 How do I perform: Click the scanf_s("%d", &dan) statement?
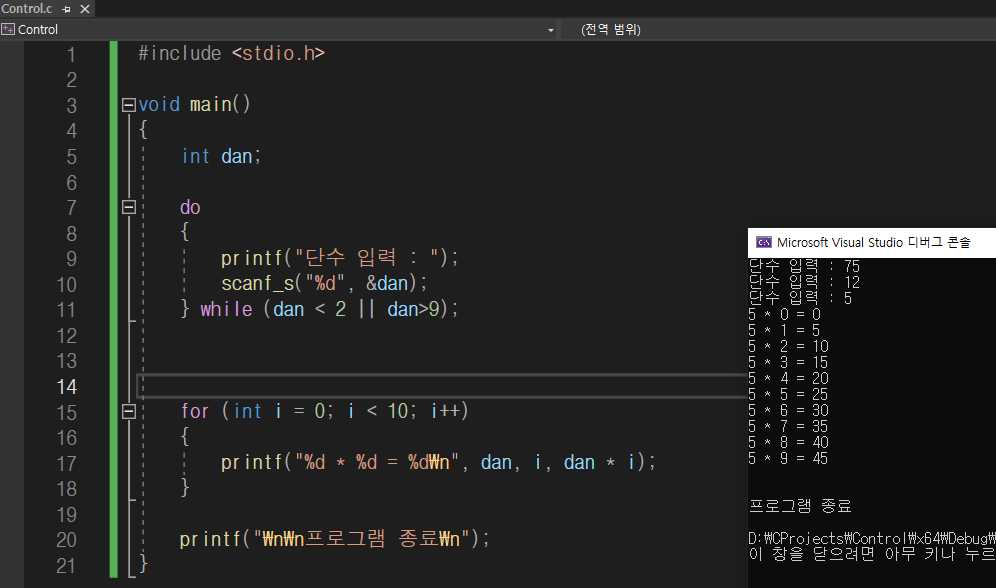point(324,283)
